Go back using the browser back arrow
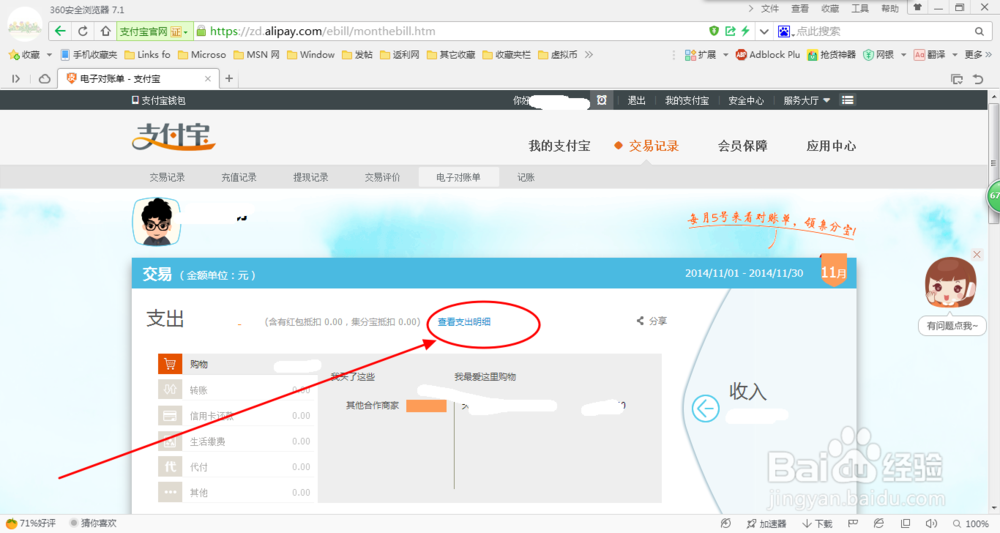This screenshot has height=533, width=1000. (x=60, y=31)
